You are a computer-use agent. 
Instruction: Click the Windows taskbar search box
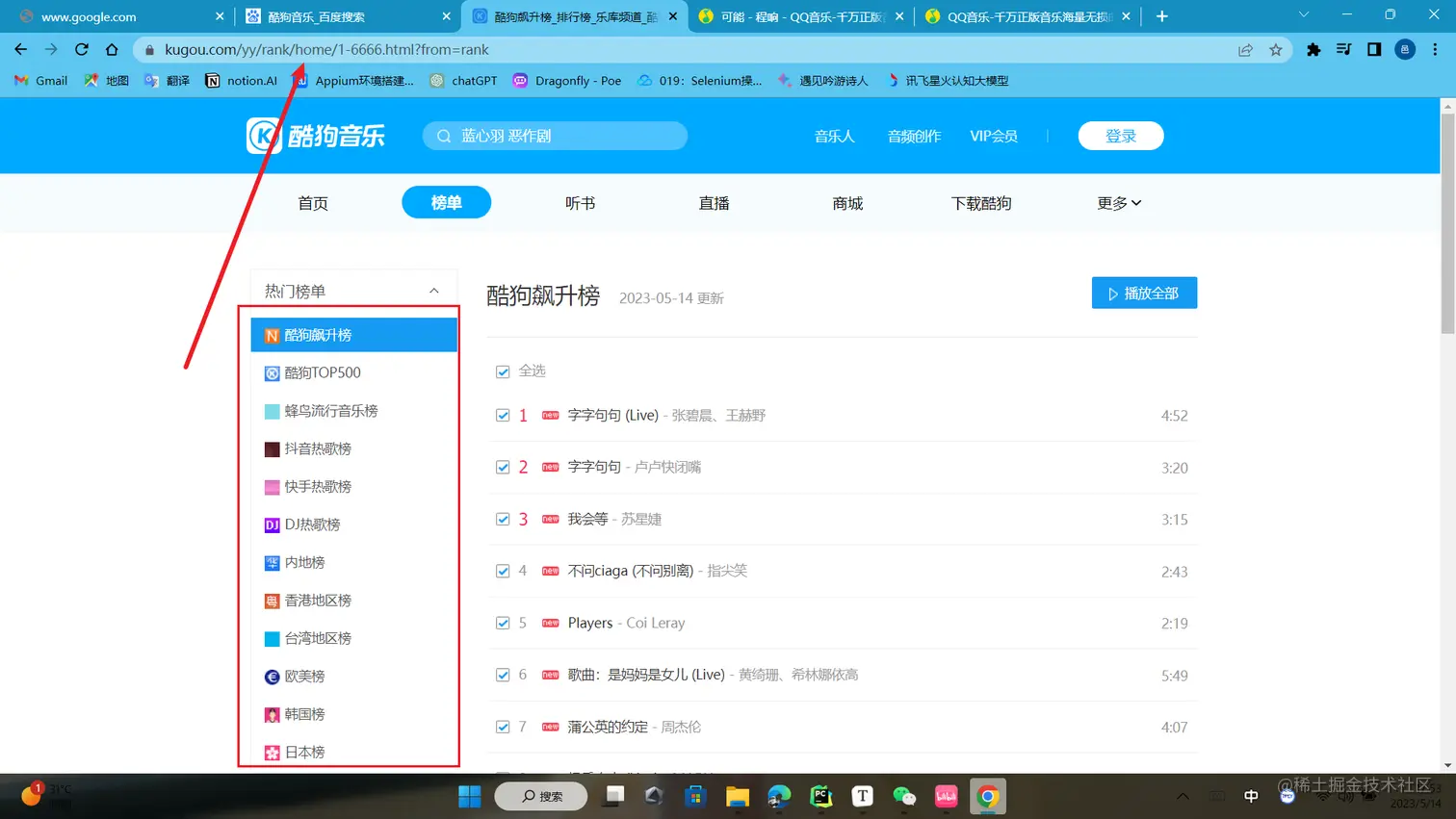click(x=540, y=796)
